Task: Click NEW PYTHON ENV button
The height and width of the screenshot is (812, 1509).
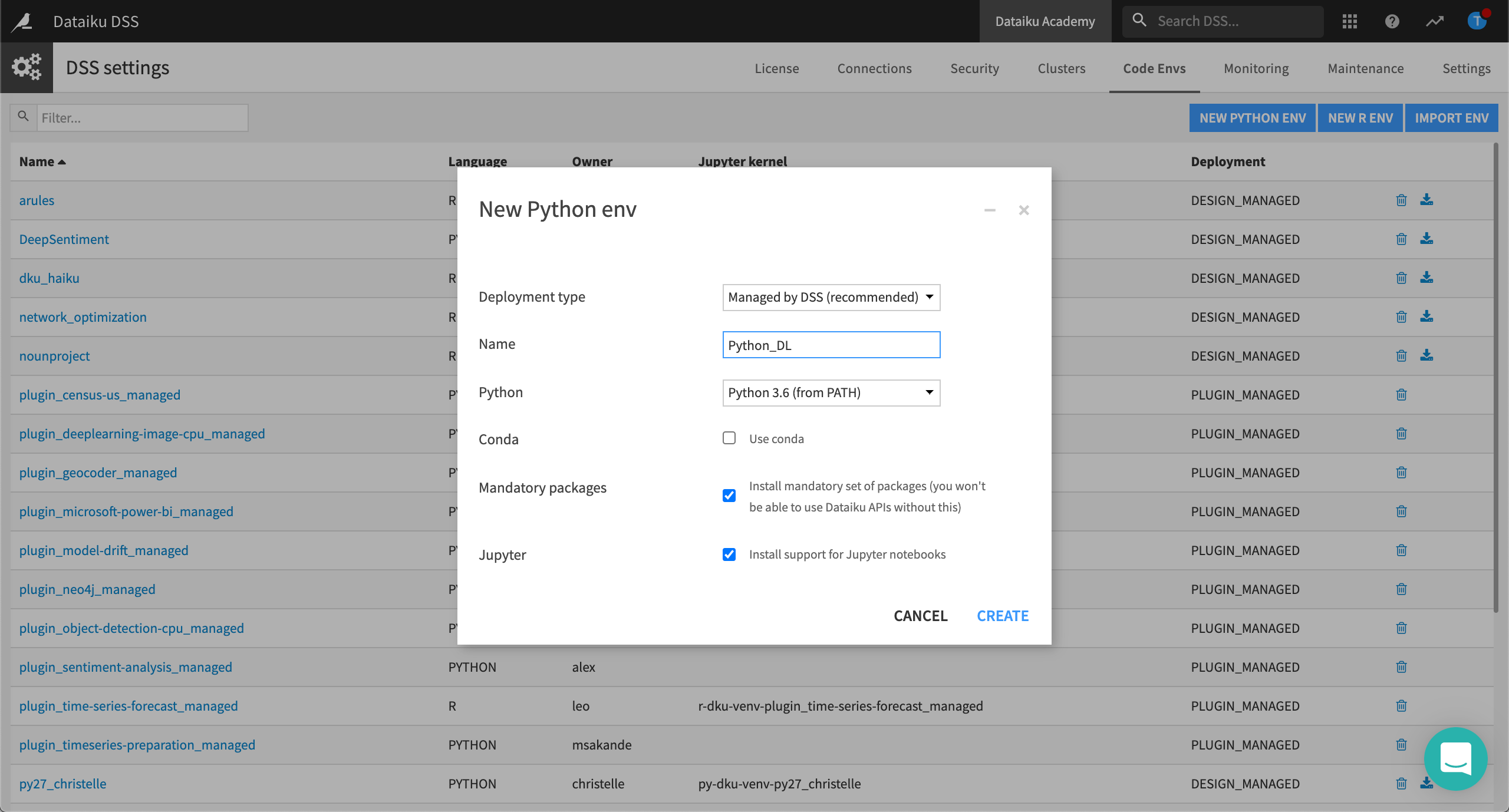Action: 1253,118
